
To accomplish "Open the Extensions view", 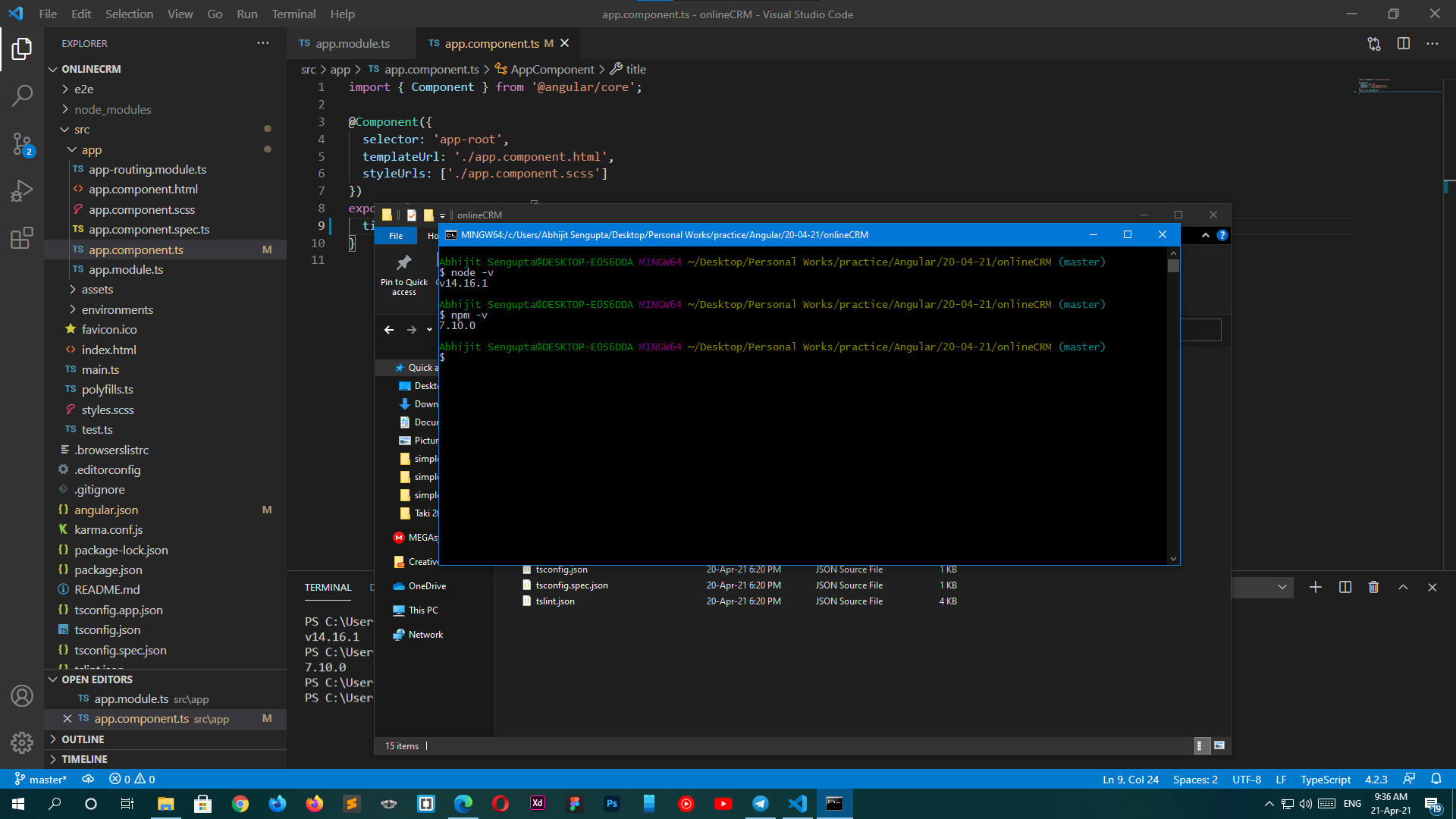I will [22, 238].
